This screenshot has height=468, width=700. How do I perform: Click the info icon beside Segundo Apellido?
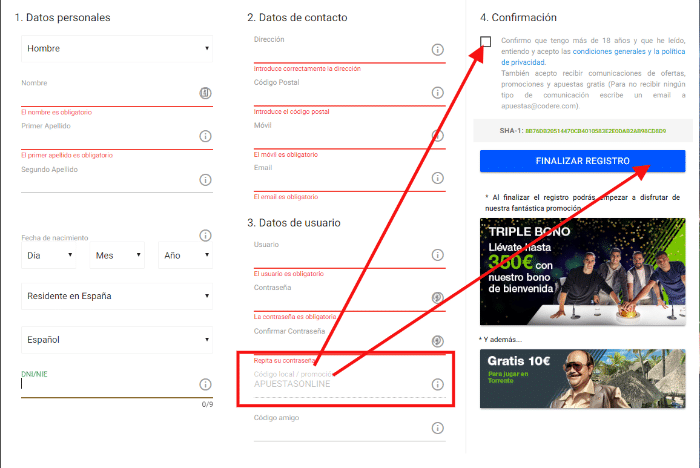[x=205, y=180]
